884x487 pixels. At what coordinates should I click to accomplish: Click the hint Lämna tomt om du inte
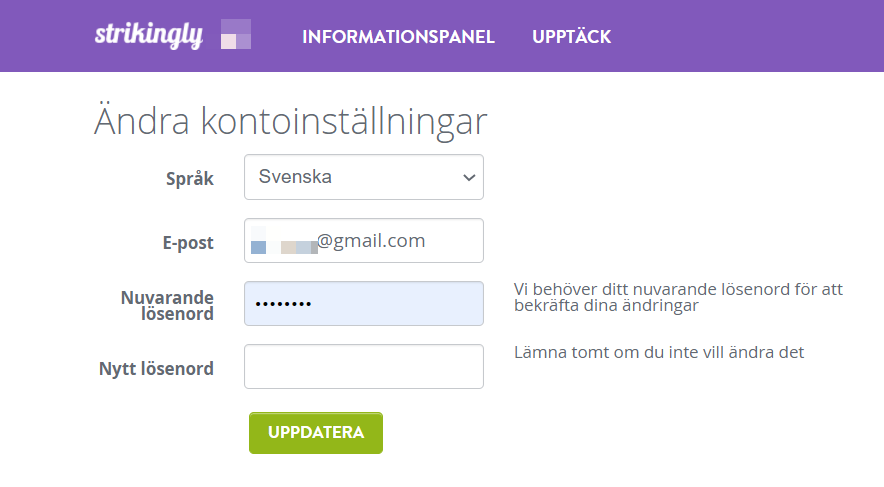click(658, 353)
